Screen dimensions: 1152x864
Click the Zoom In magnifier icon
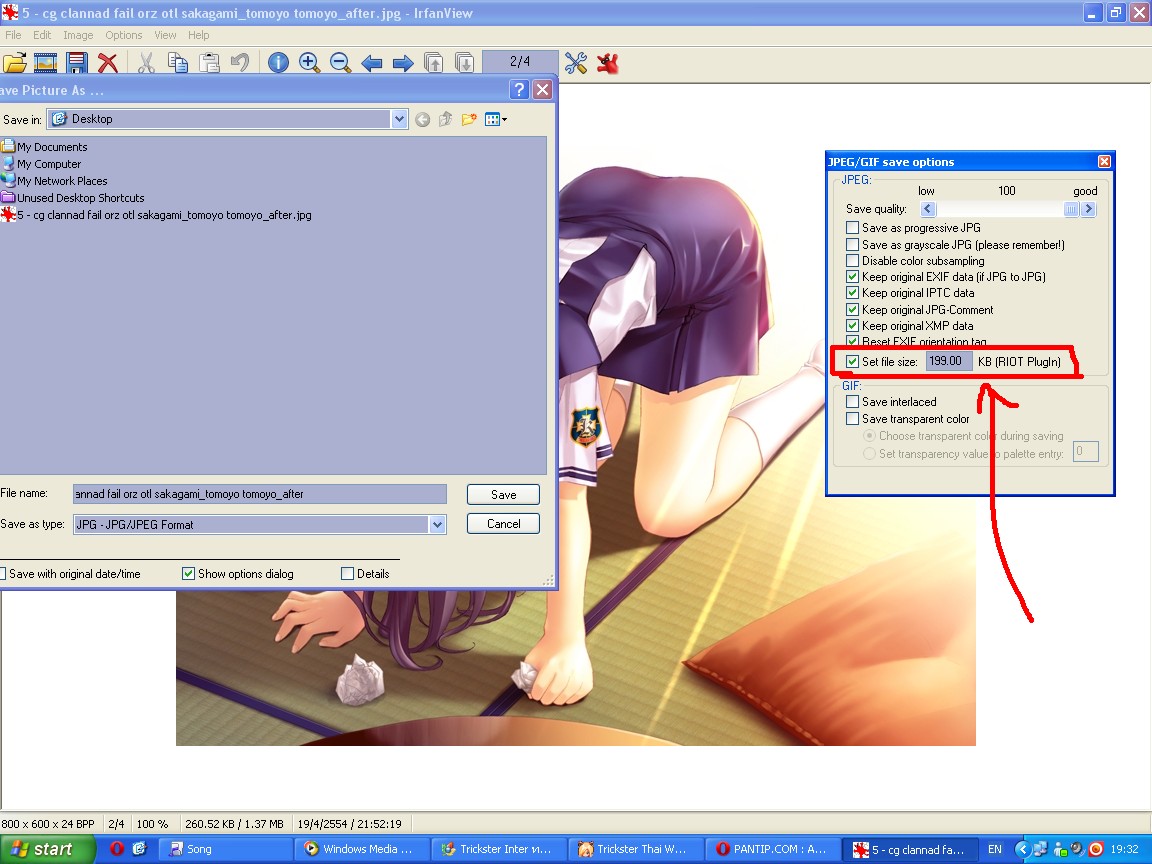pos(309,63)
